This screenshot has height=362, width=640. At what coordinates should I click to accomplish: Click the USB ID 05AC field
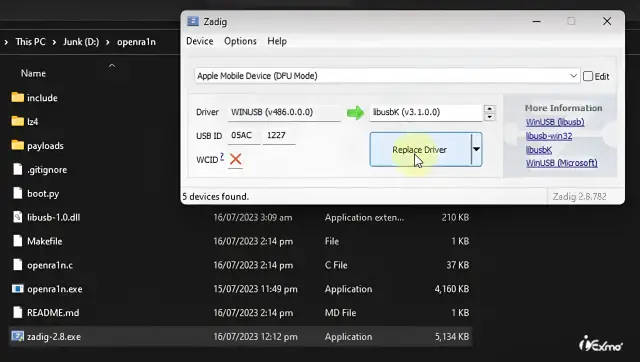(244, 135)
